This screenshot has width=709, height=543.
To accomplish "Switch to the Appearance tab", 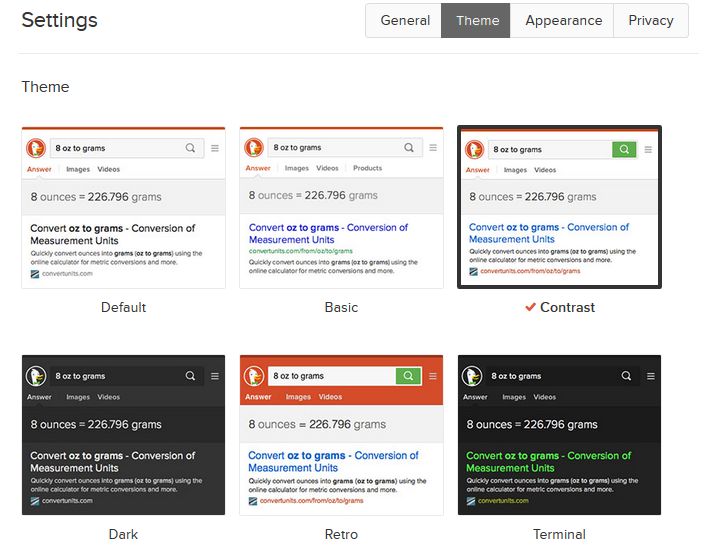I will [563, 21].
